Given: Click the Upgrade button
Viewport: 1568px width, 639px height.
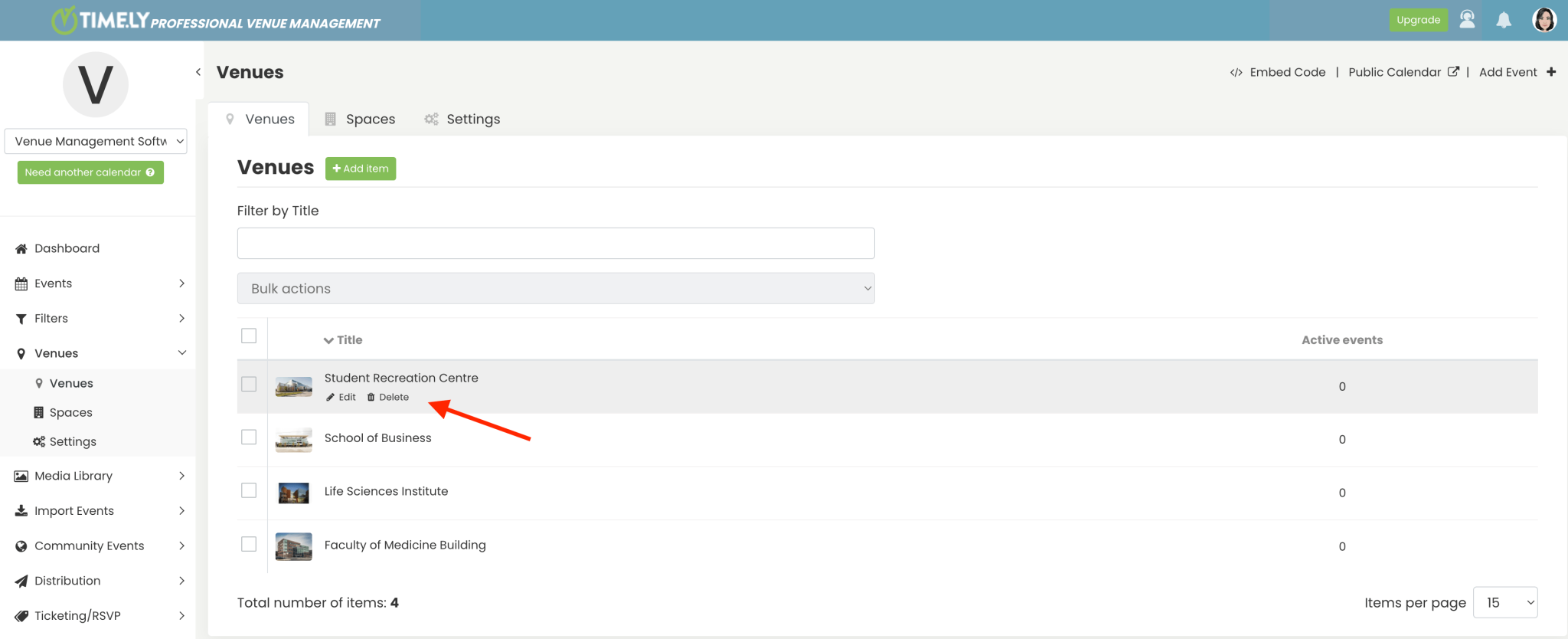Looking at the screenshot, I should [1418, 20].
